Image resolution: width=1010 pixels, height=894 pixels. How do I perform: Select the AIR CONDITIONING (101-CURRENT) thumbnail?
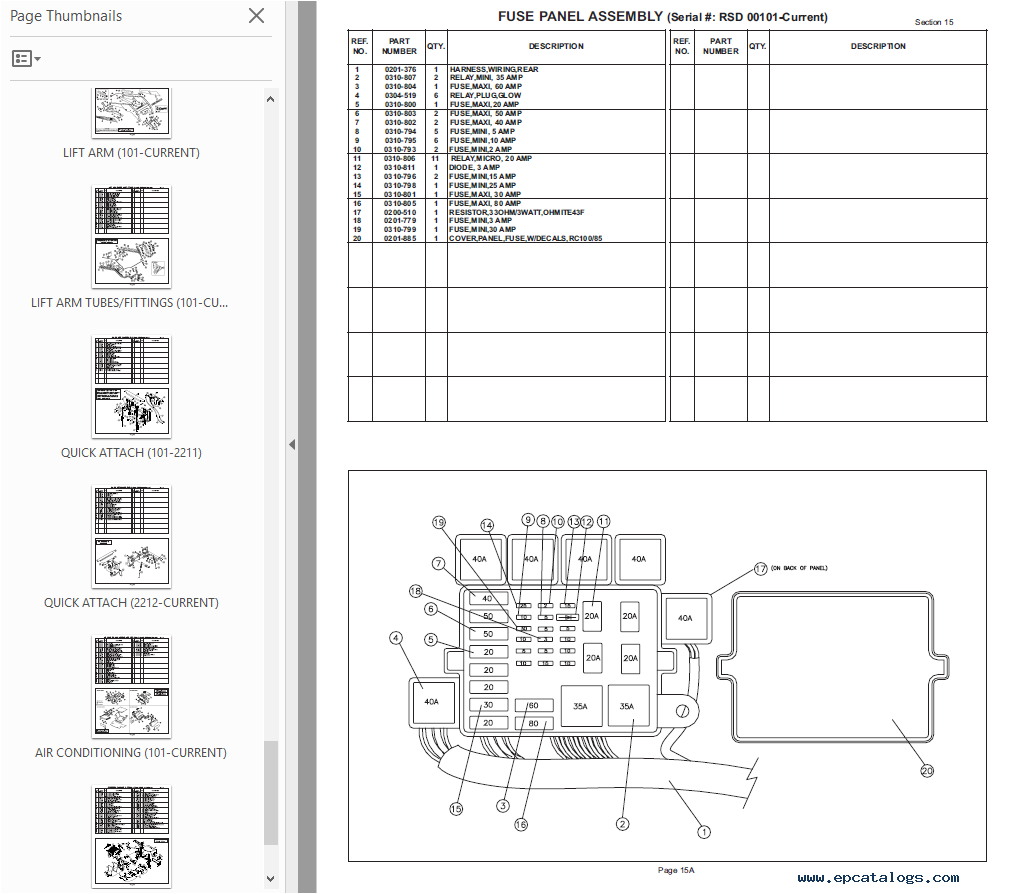coord(131,685)
